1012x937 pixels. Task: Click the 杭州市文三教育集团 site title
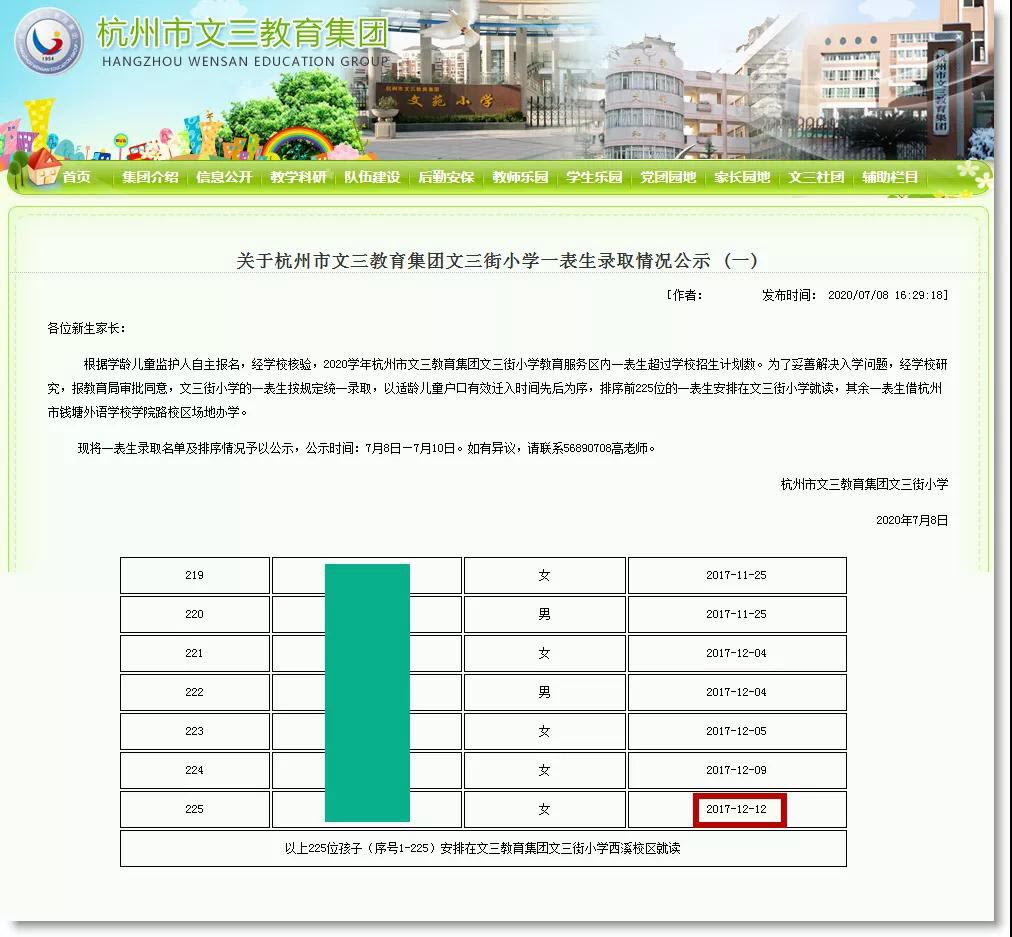pyautogui.click(x=242, y=32)
